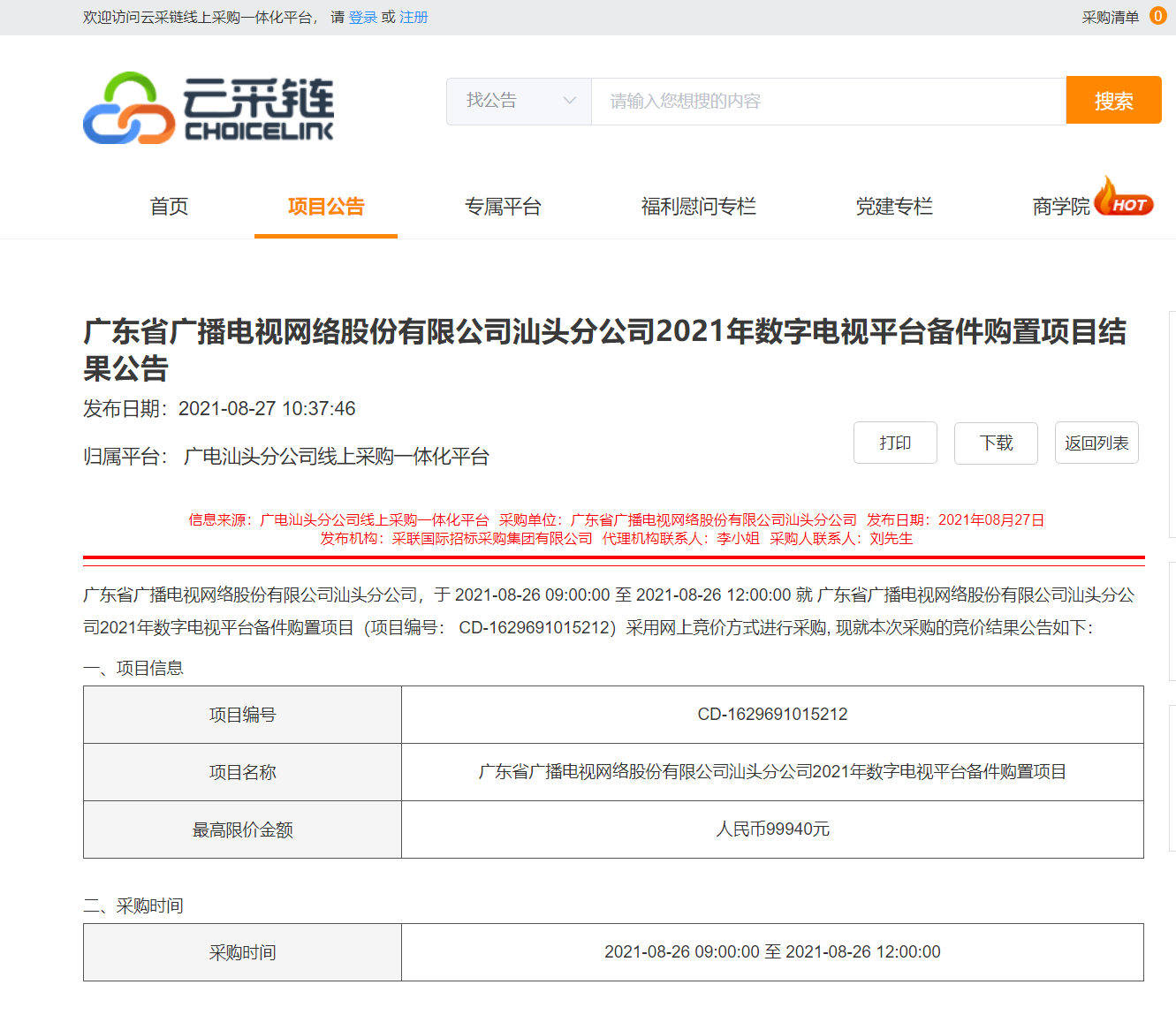Open the 党建专栏 tab
The width and height of the screenshot is (1176, 1015).
[894, 207]
